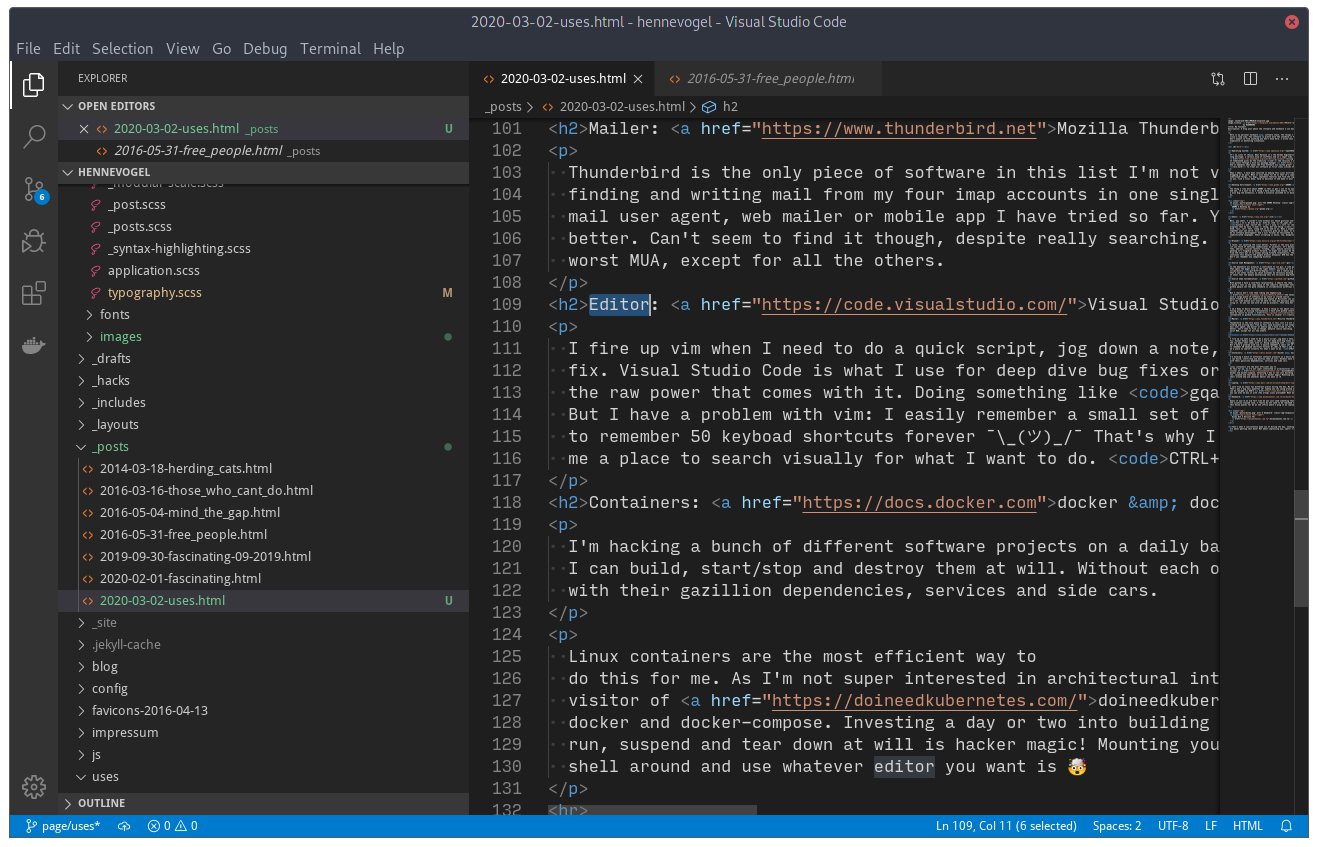This screenshot has height=847, width=1318.
Task: Open editor More Actions ellipsis
Action: tap(1282, 79)
